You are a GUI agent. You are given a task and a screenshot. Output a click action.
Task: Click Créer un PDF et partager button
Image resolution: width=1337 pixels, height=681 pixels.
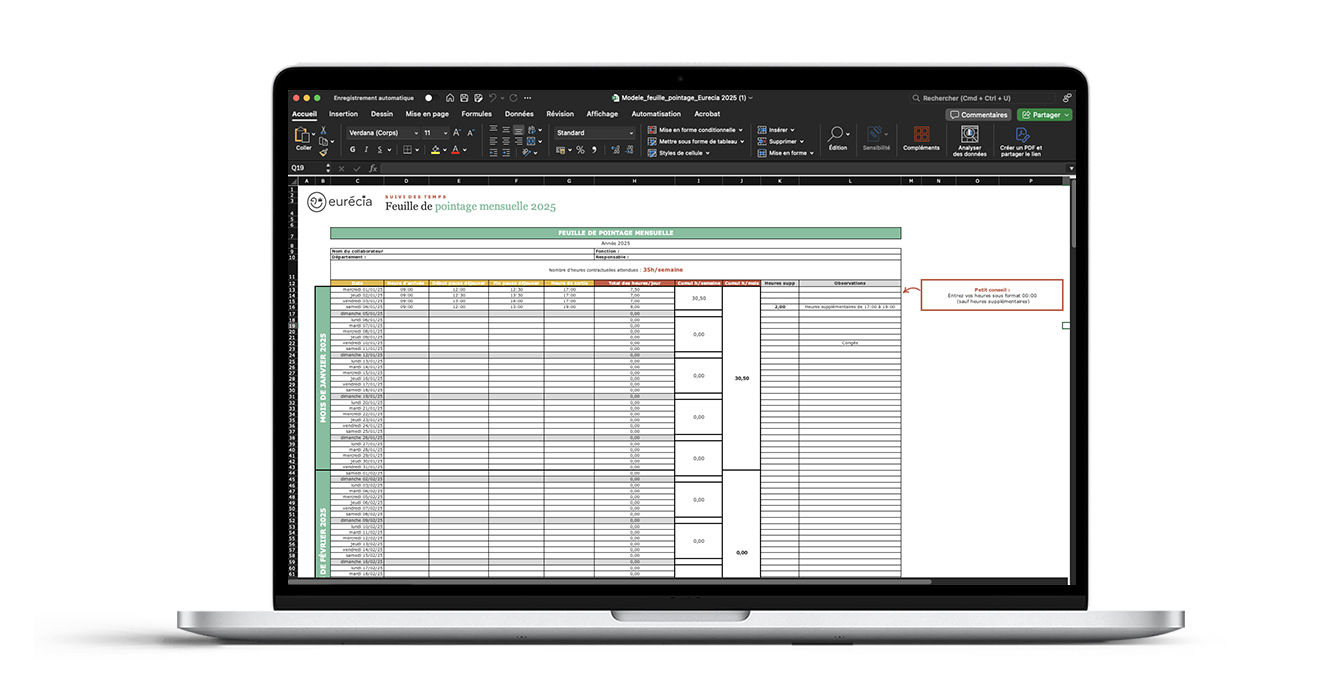point(1021,141)
